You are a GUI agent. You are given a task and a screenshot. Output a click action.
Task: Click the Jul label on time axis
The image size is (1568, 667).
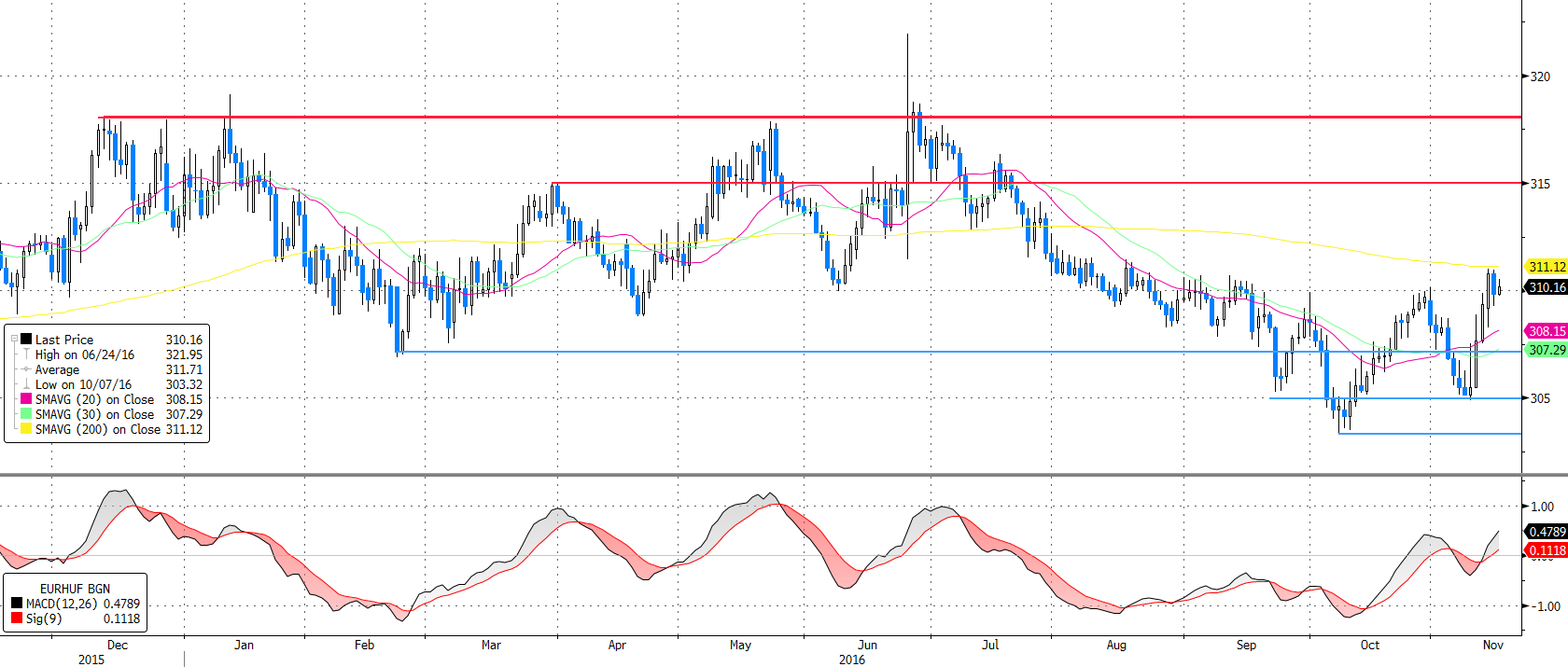(990, 645)
